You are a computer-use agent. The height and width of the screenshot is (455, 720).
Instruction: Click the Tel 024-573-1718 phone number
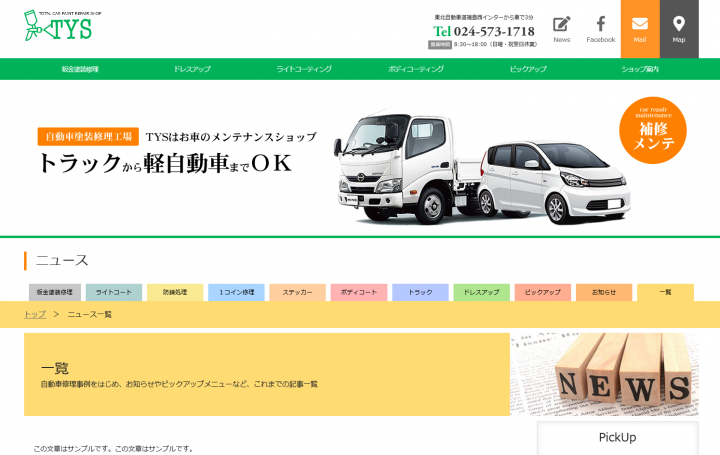484,31
